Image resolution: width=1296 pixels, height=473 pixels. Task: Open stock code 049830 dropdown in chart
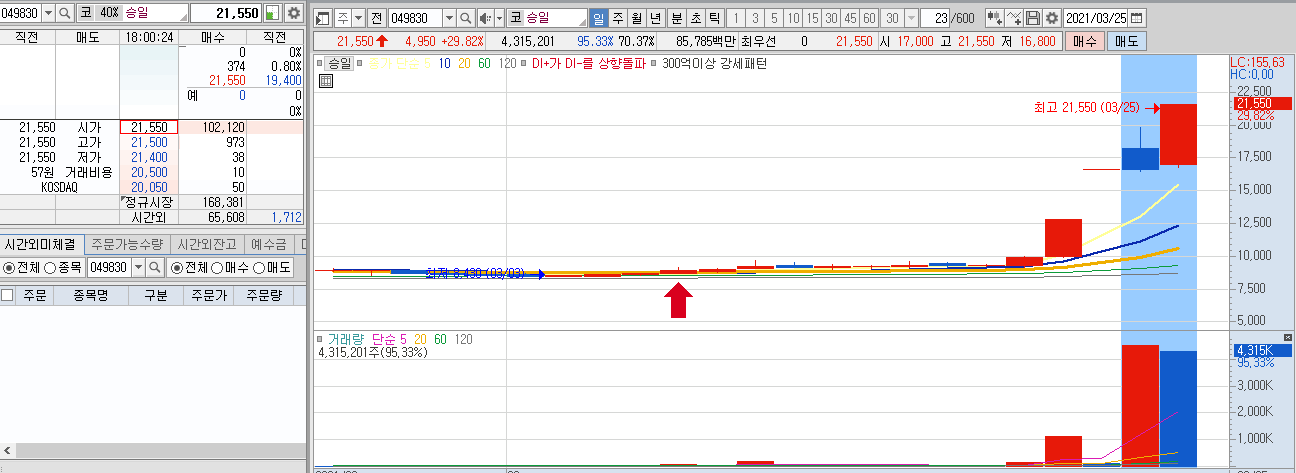(x=448, y=18)
